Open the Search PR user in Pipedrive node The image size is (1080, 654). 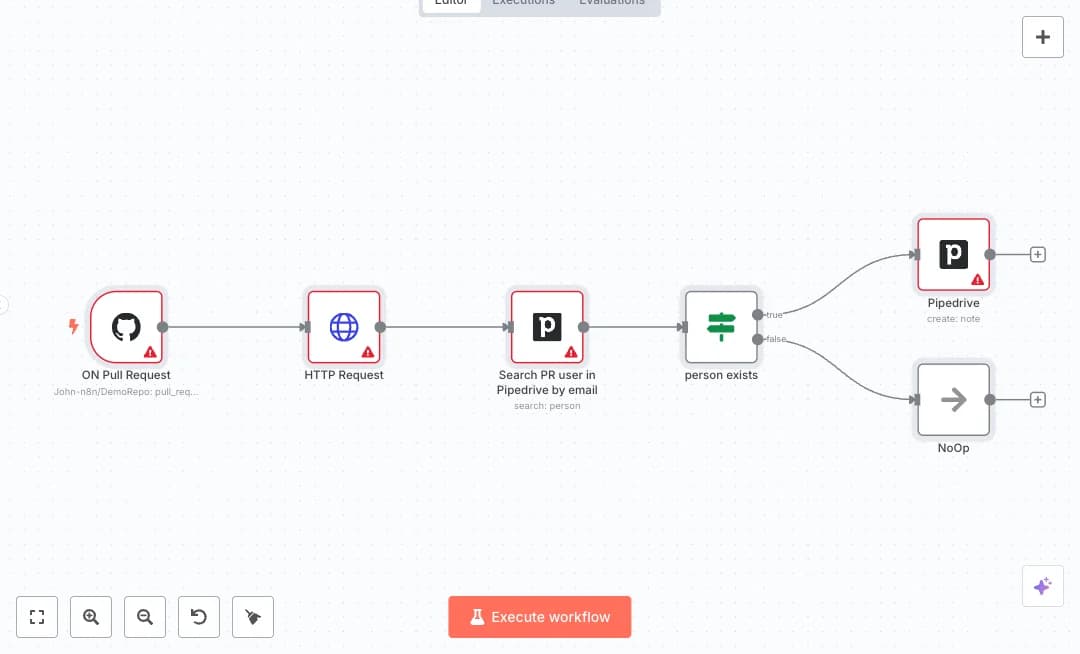pos(547,326)
